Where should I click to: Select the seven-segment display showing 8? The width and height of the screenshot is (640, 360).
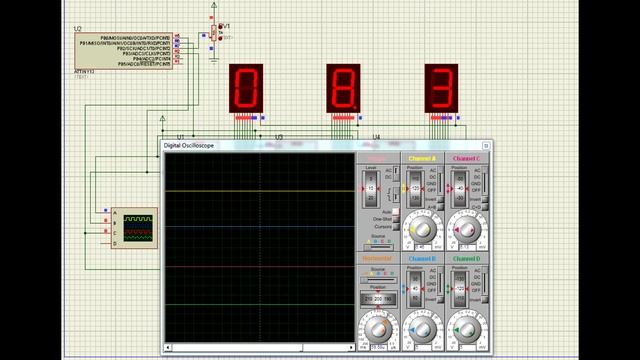point(343,88)
